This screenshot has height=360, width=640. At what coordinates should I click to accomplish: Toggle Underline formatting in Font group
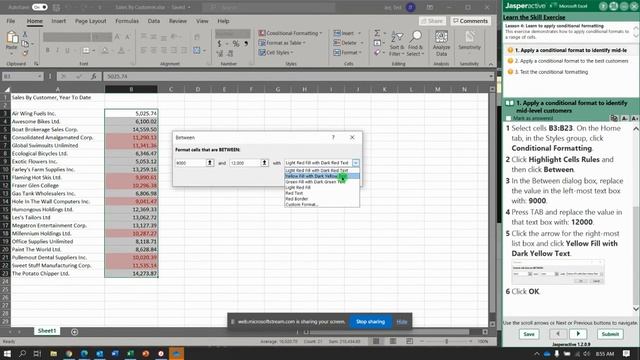[x=67, y=51]
